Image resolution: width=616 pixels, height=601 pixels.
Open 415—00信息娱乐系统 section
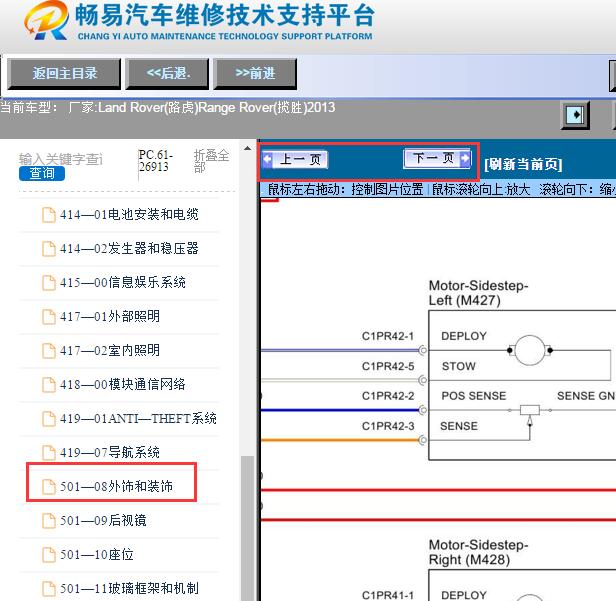point(123,282)
